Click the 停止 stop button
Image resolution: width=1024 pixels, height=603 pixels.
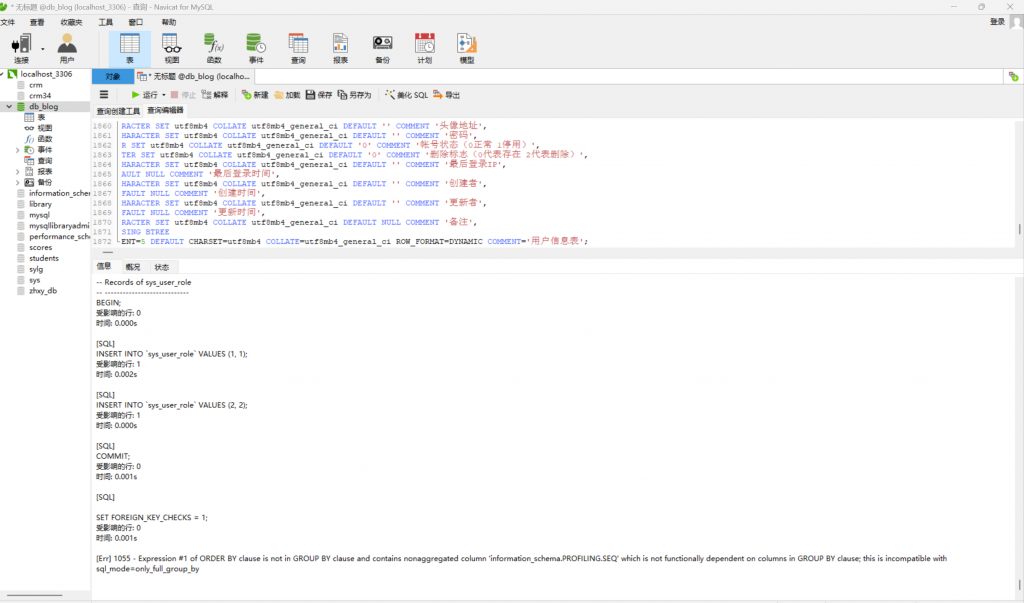[183, 95]
